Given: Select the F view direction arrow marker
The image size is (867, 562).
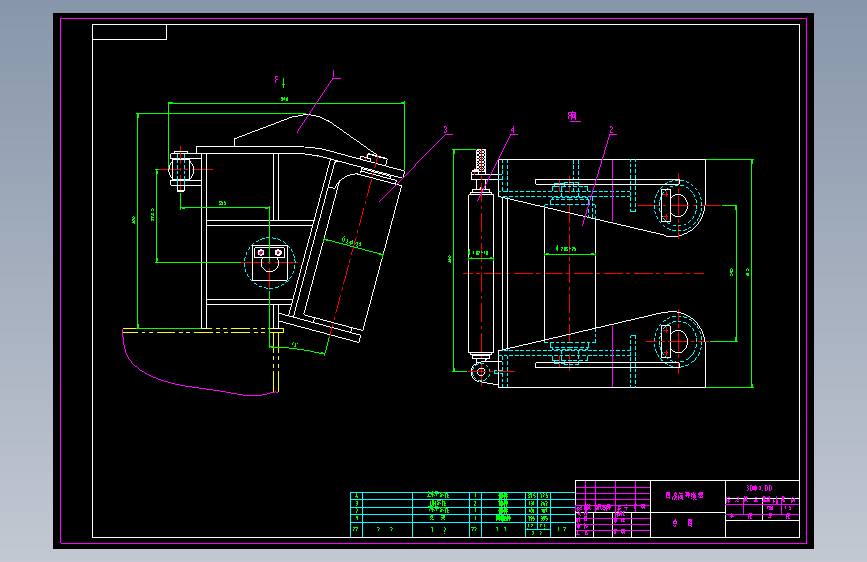Looking at the screenshot, I should click(x=280, y=81).
